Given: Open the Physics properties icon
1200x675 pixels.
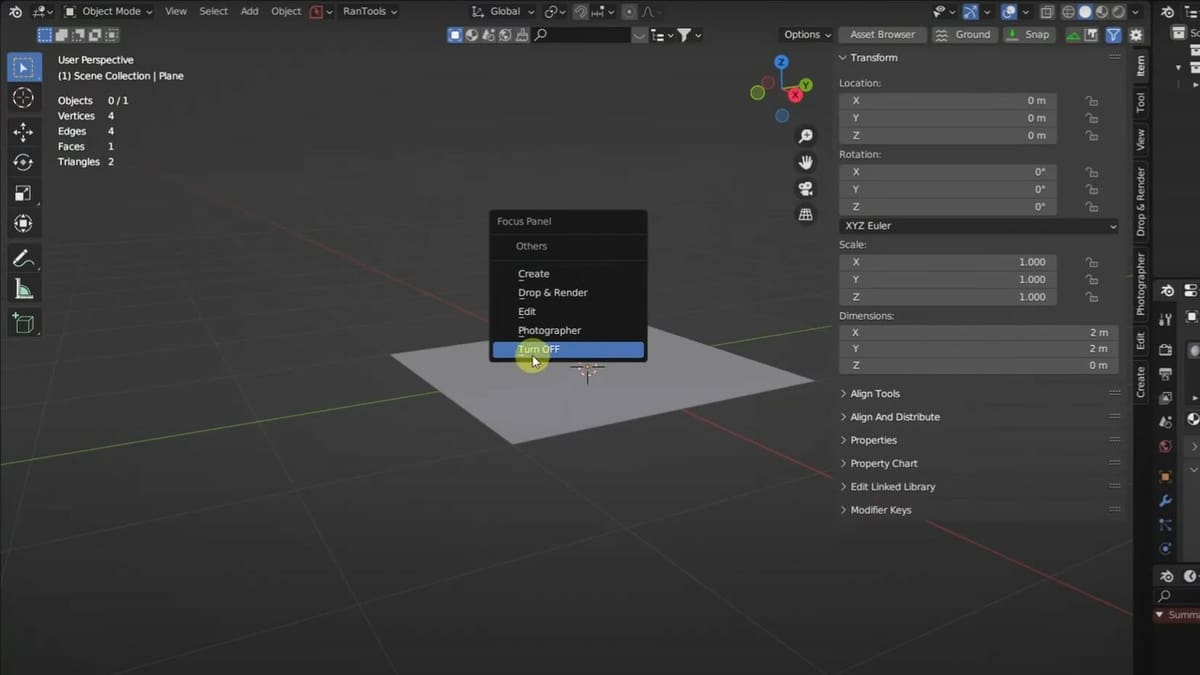Looking at the screenshot, I should pyautogui.click(x=1165, y=549).
